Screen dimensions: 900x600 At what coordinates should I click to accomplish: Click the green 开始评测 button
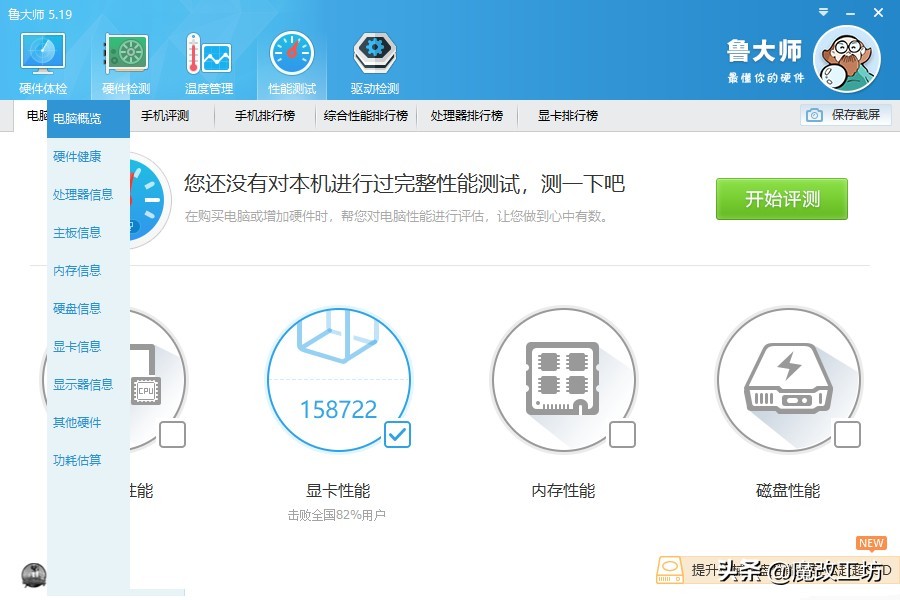pos(781,198)
